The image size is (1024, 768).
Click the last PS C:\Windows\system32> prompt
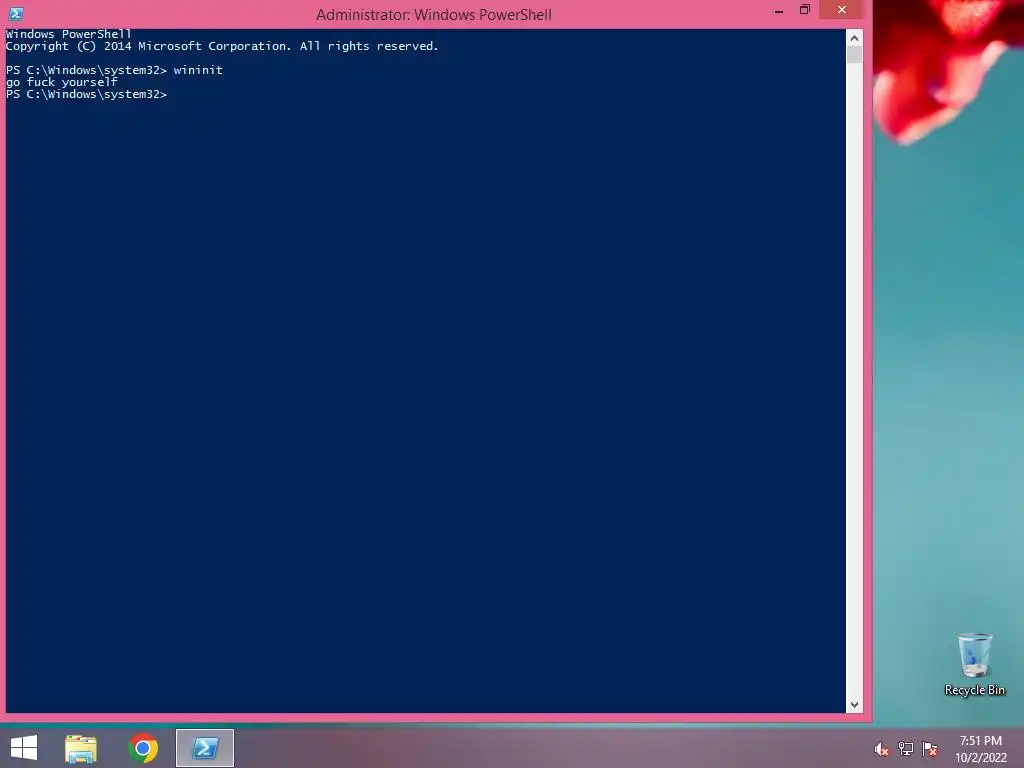click(x=86, y=95)
